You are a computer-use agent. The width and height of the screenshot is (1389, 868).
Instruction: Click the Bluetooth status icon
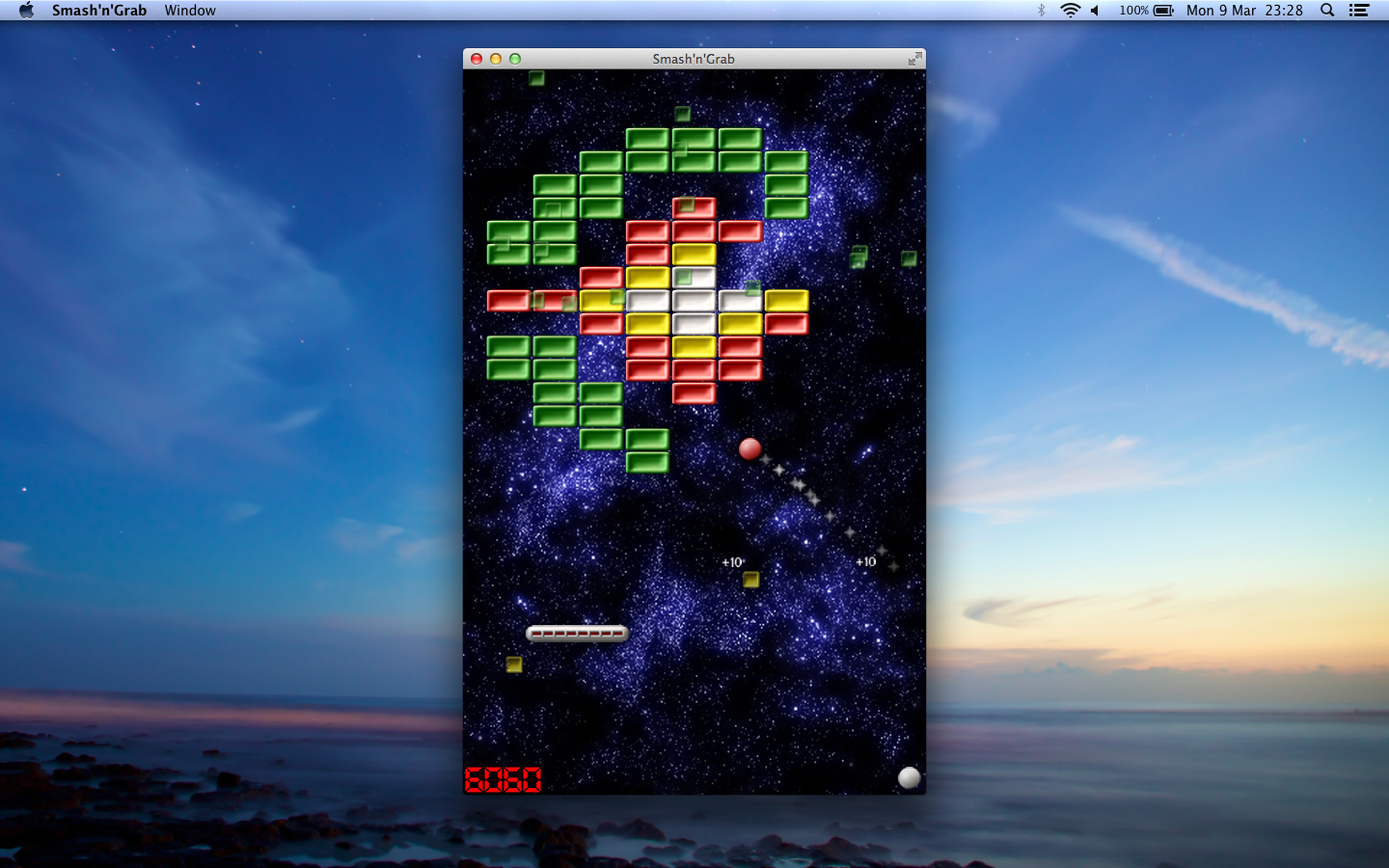click(1041, 11)
